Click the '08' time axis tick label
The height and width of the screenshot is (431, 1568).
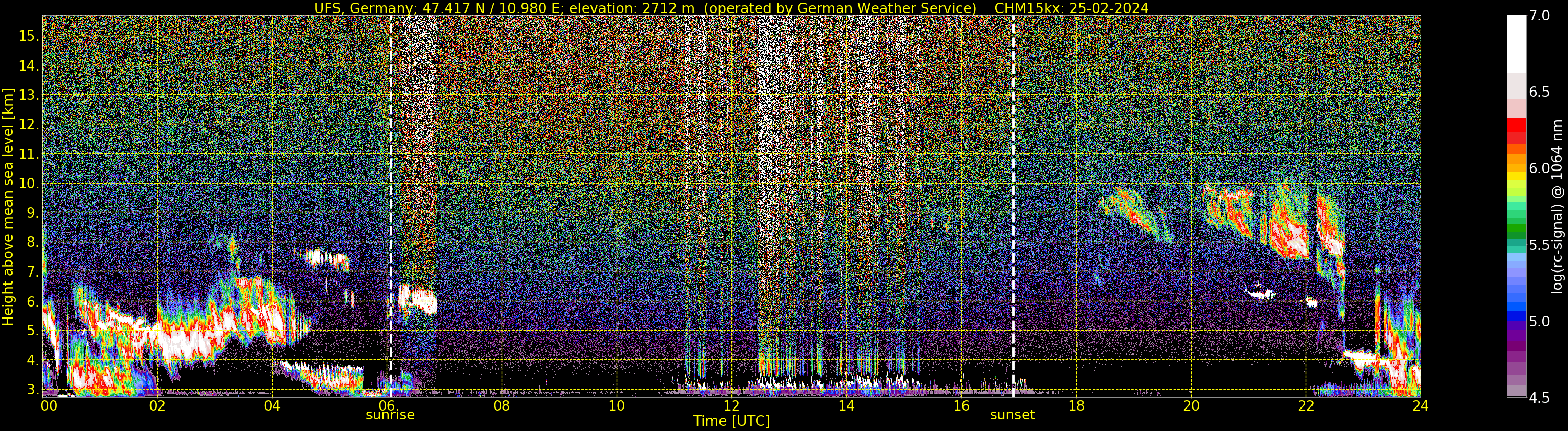pyautogui.click(x=502, y=405)
